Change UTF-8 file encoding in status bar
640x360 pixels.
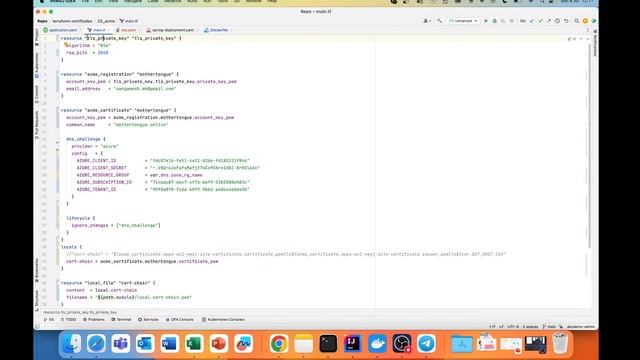(x=513, y=327)
